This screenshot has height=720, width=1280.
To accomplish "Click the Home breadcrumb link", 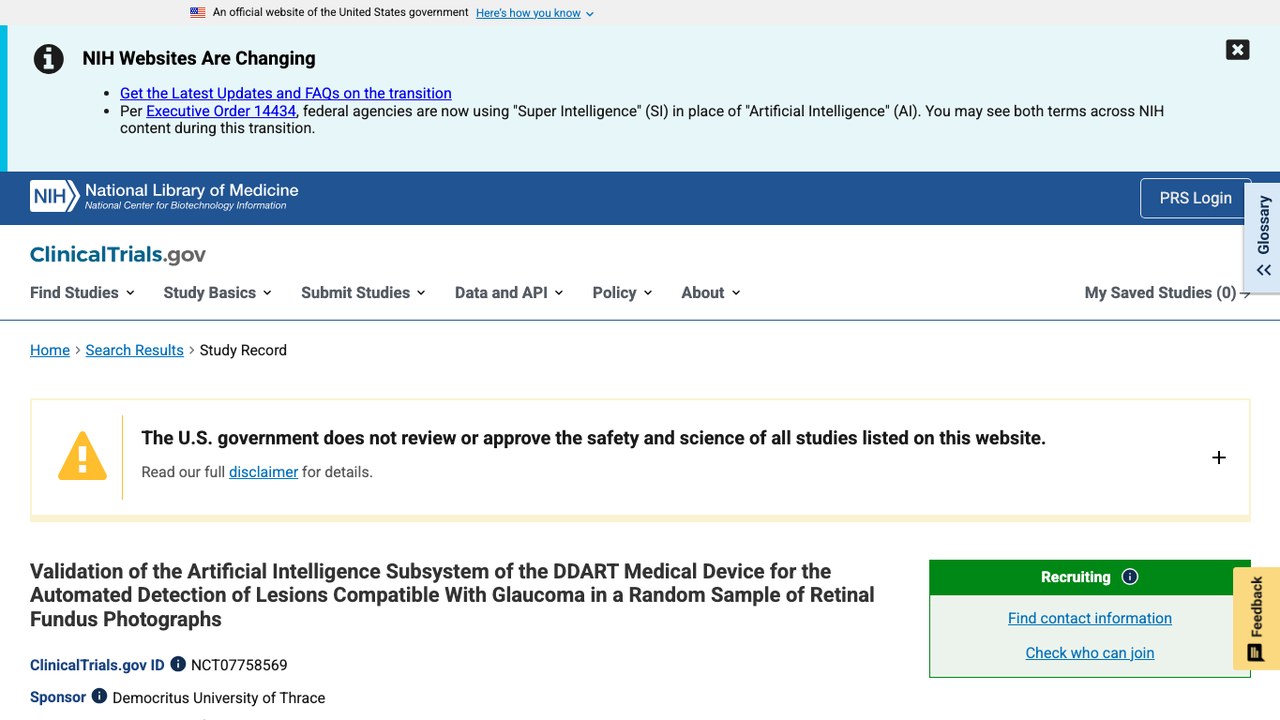I will [50, 350].
